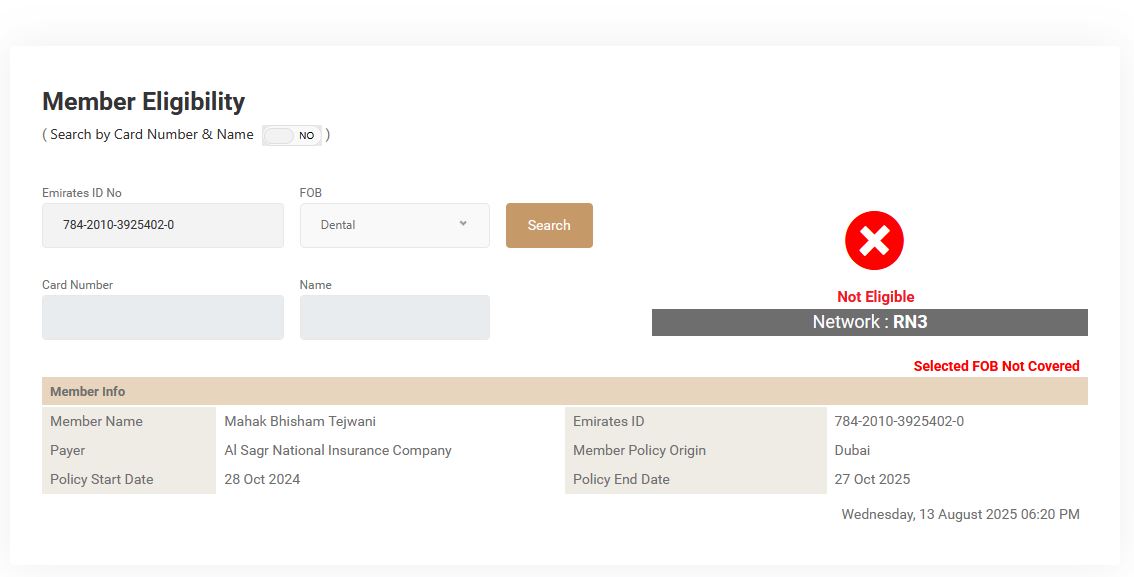Click the policy start date 28 Oct 2024
This screenshot has width=1134, height=577.
(262, 479)
